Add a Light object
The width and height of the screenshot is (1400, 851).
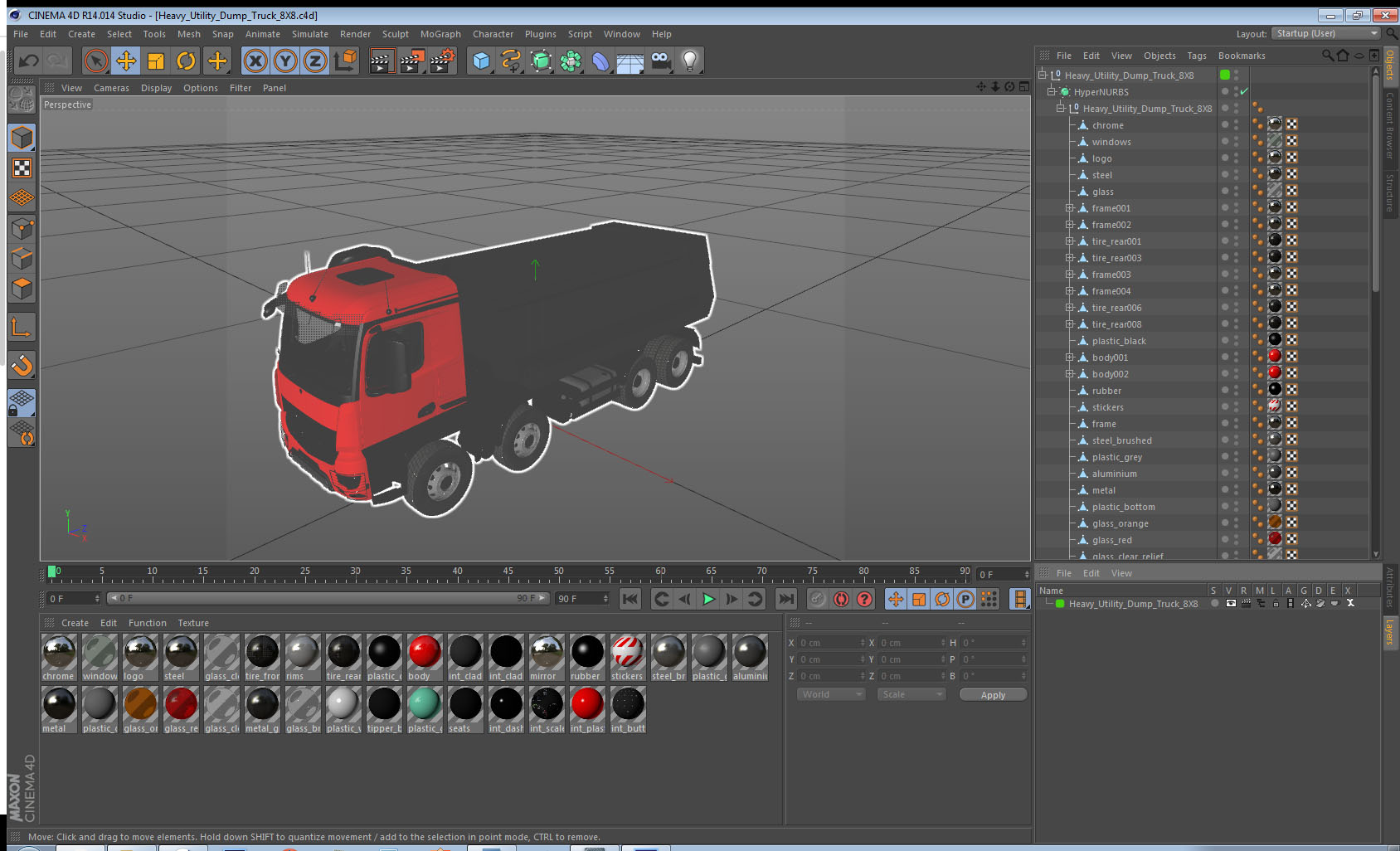pos(690,61)
